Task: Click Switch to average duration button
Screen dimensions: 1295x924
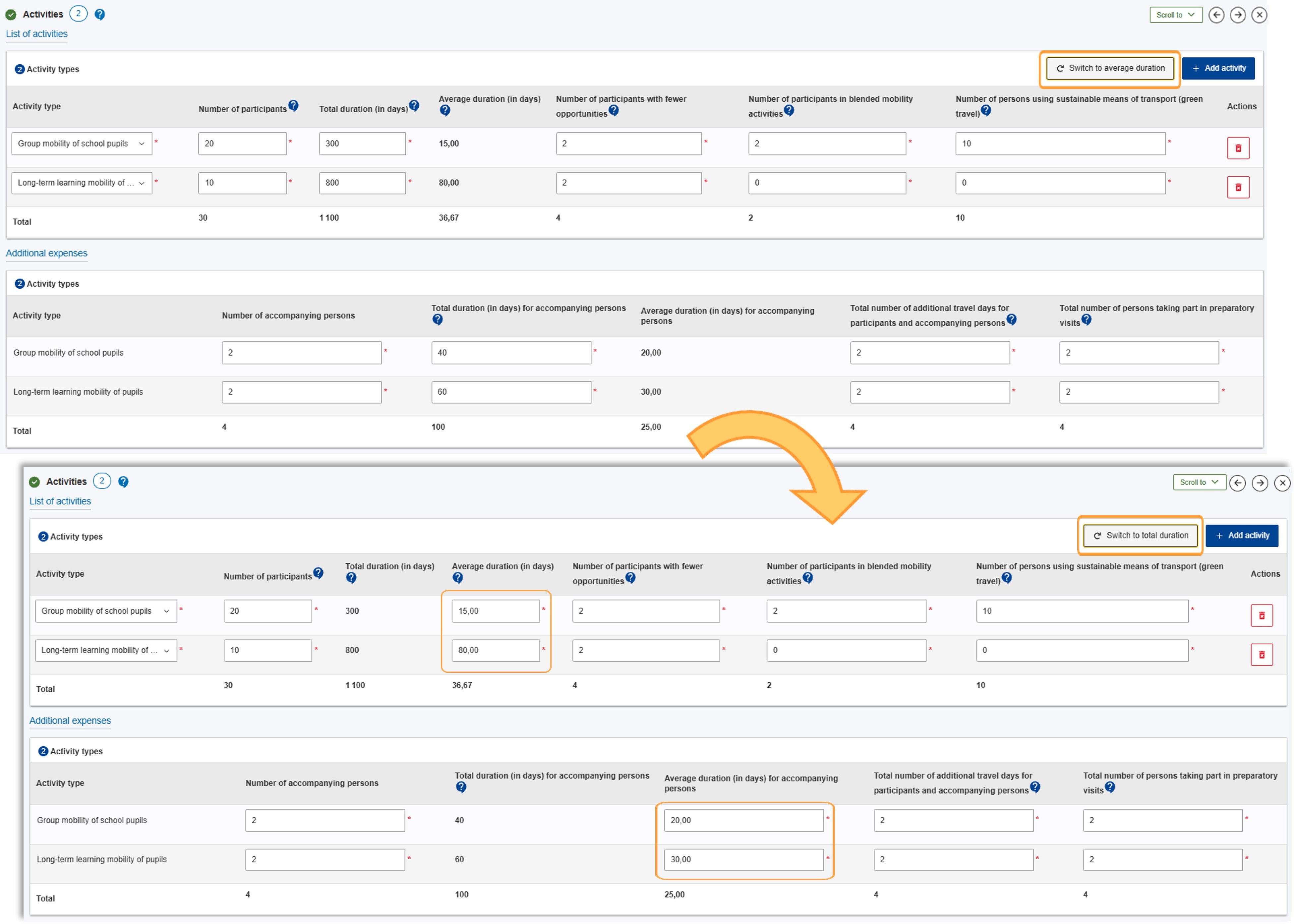Action: click(1109, 68)
